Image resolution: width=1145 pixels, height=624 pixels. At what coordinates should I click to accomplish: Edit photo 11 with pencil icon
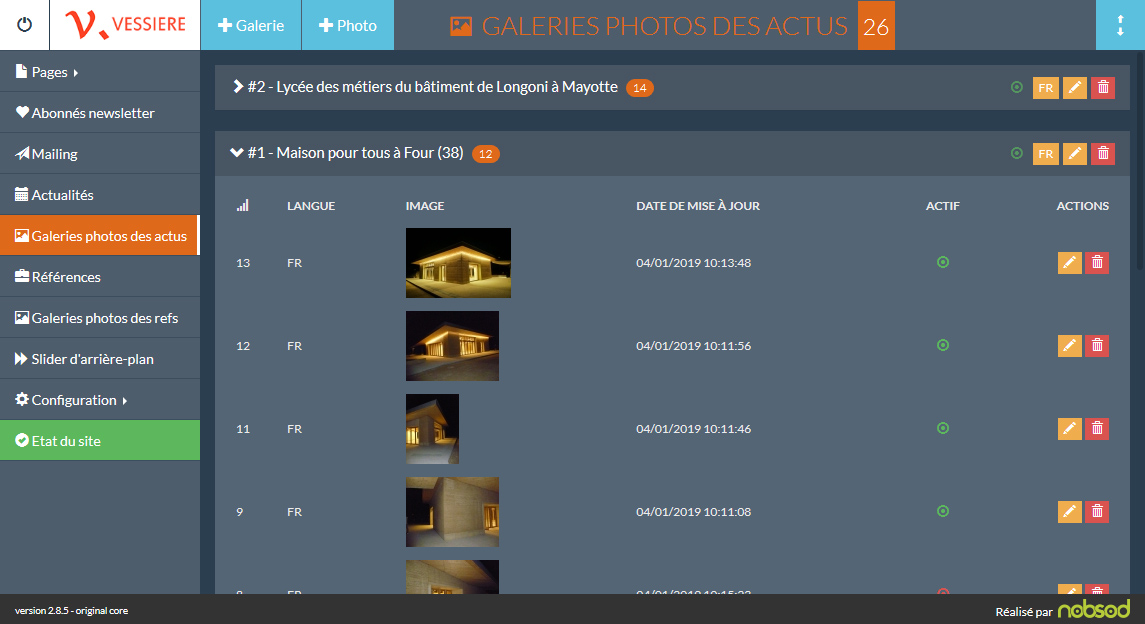pos(1070,429)
